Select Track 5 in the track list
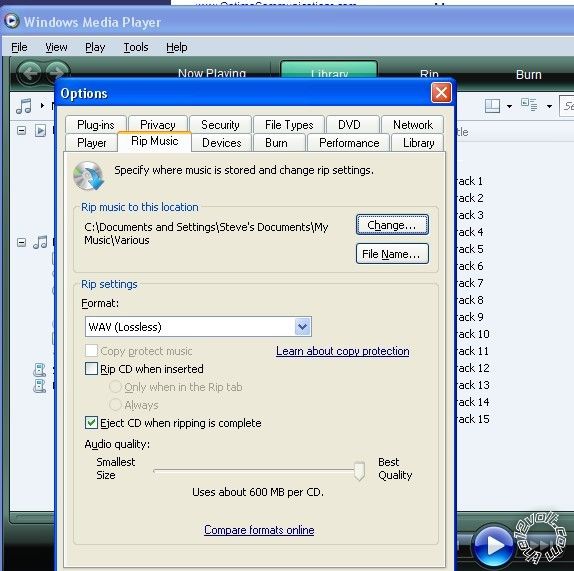 coord(470,249)
